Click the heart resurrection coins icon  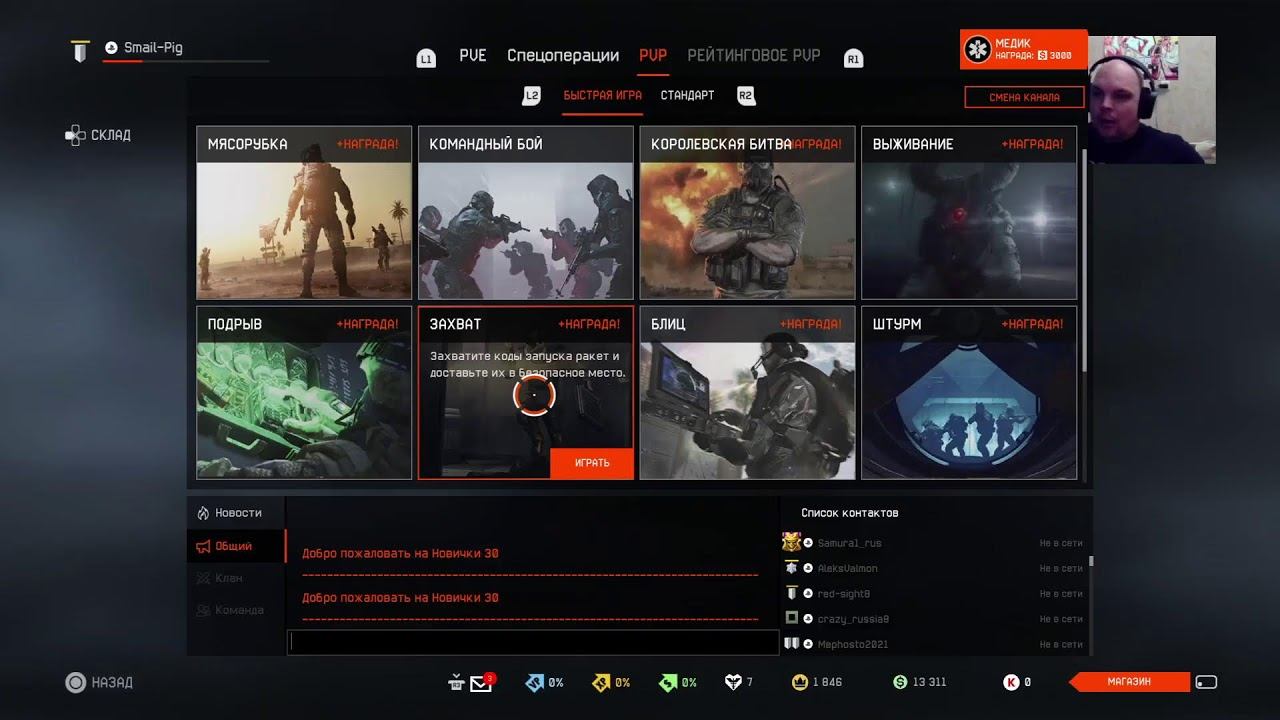tap(733, 682)
